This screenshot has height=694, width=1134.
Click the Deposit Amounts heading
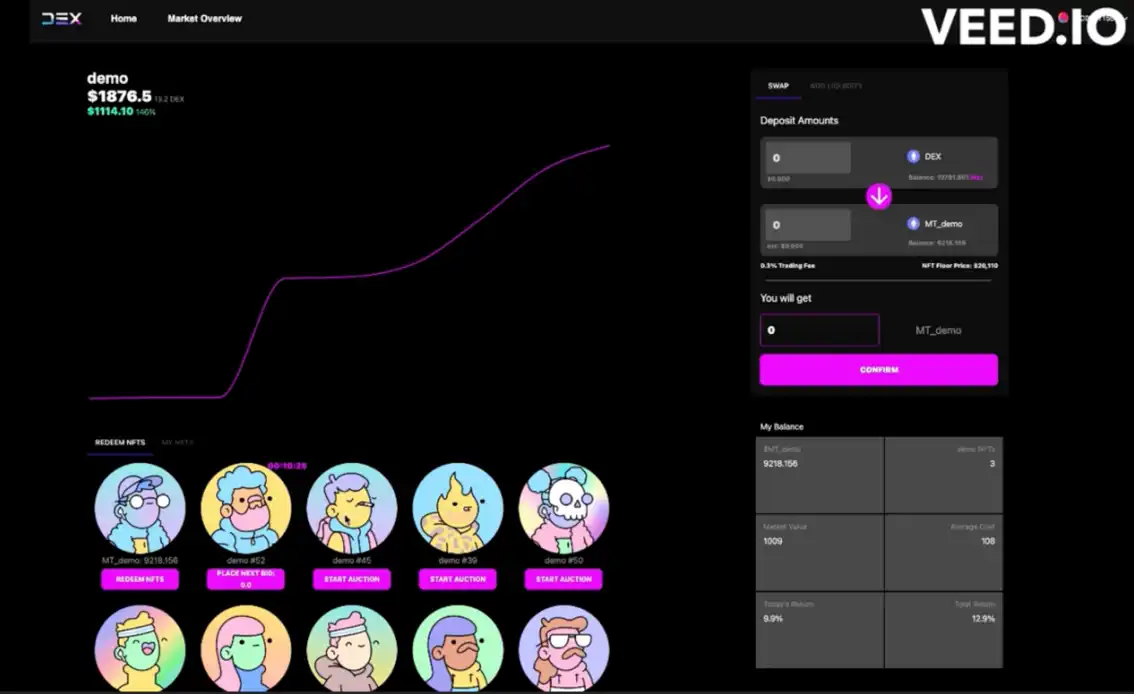[x=799, y=121]
